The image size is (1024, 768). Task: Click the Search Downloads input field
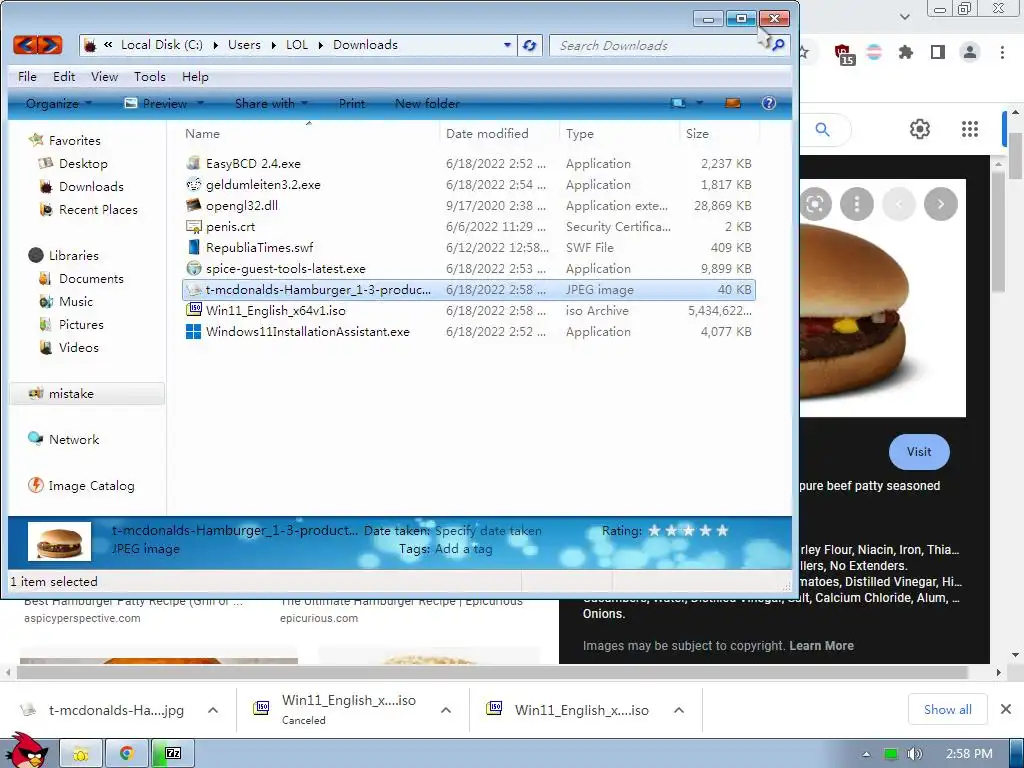[x=660, y=45]
